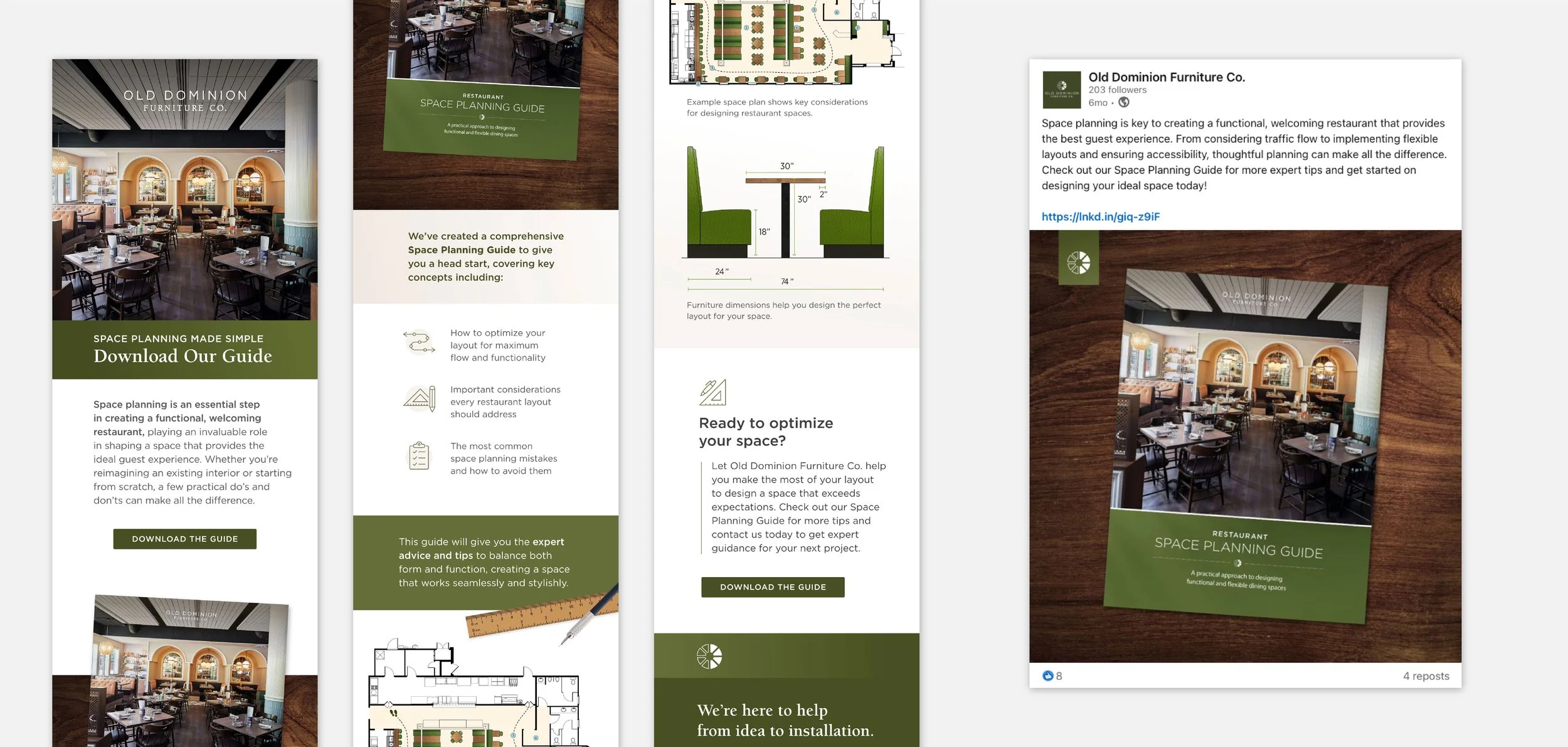
Task: View the 4 reposts count
Action: (x=1426, y=675)
